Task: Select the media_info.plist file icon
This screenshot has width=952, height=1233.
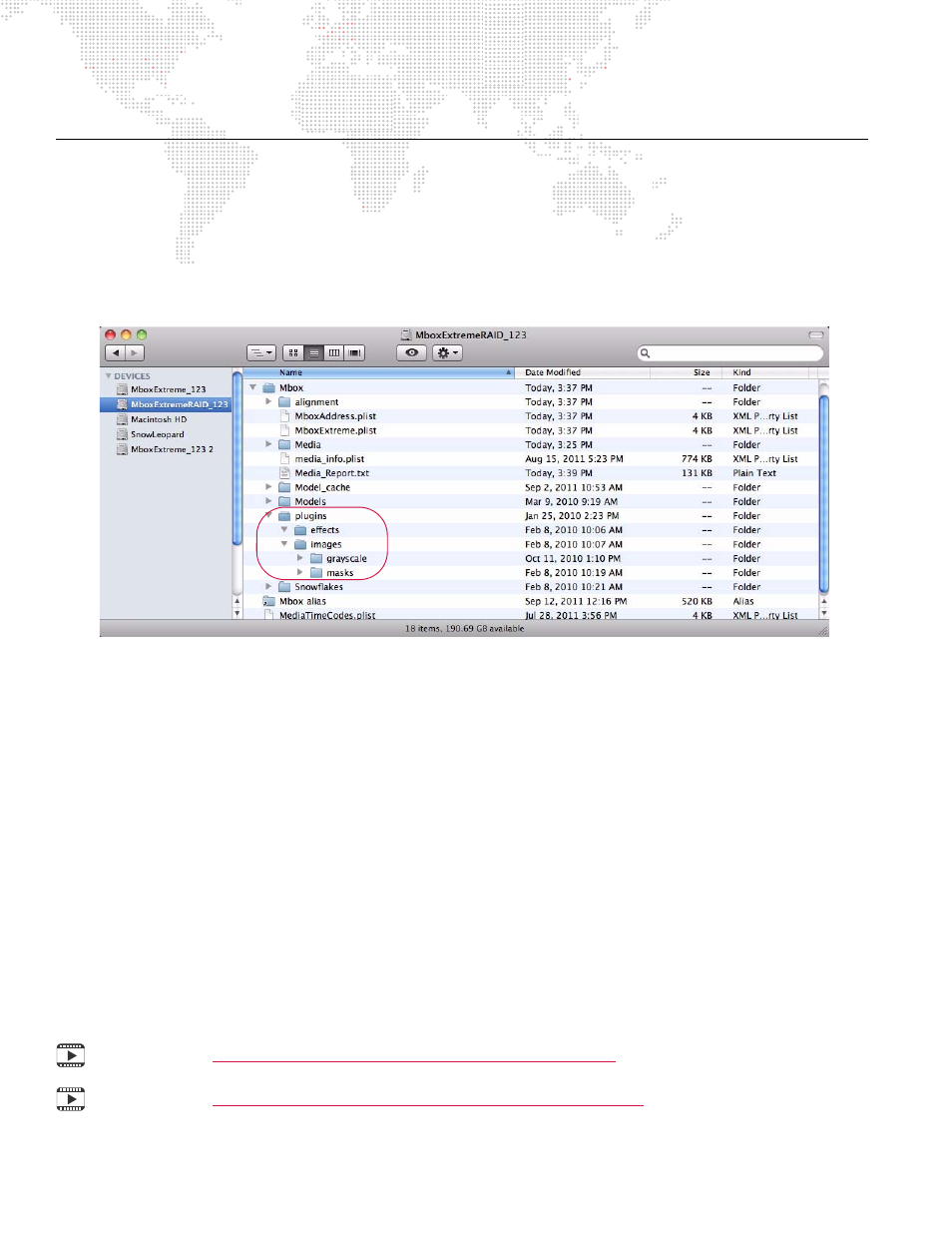Action: (284, 459)
